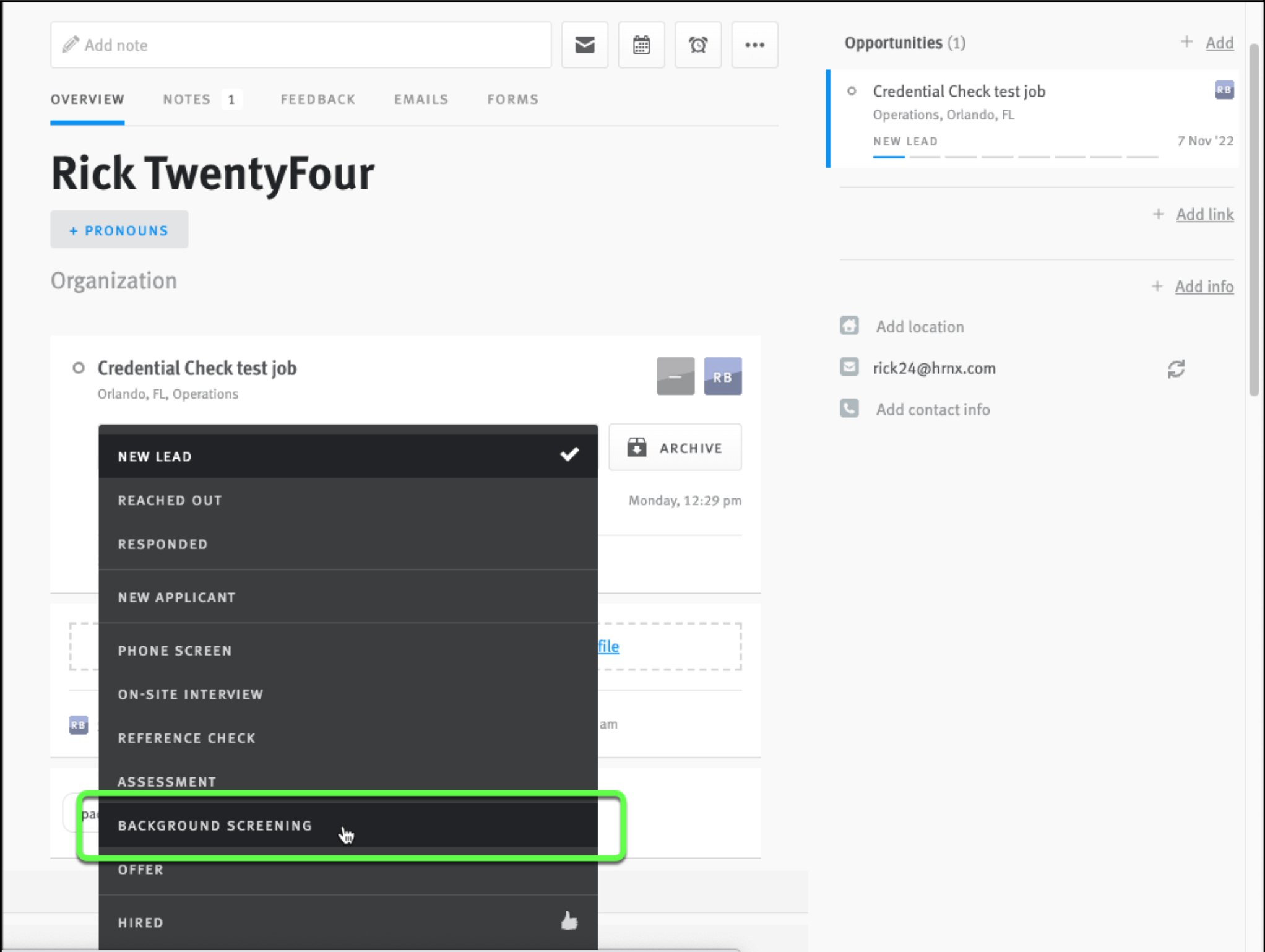Select the Hired stage
Viewport: 1265px width, 952px height.
[348, 922]
